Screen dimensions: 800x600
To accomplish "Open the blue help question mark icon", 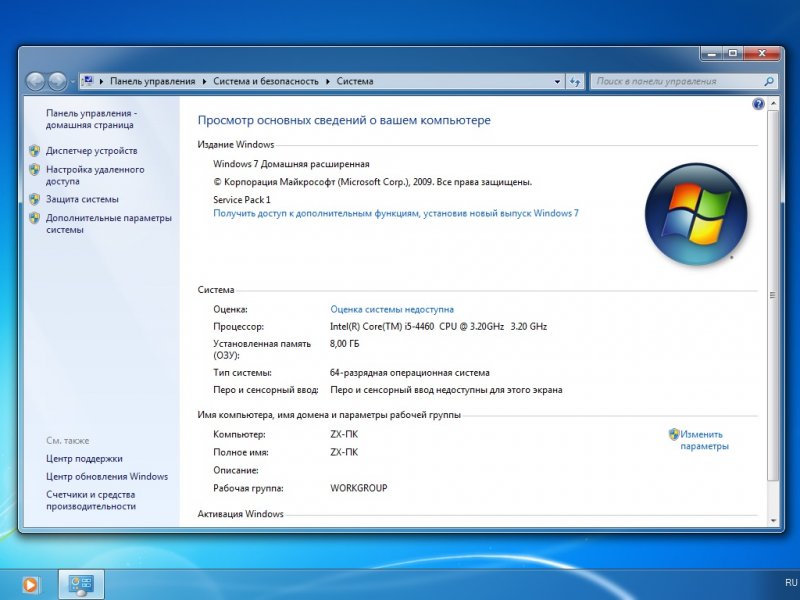I will pyautogui.click(x=758, y=104).
